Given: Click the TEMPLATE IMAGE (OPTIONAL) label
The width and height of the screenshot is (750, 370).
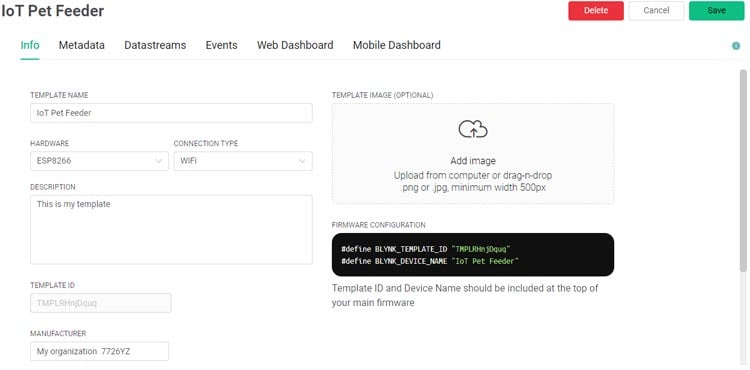Looking at the screenshot, I should [x=382, y=95].
